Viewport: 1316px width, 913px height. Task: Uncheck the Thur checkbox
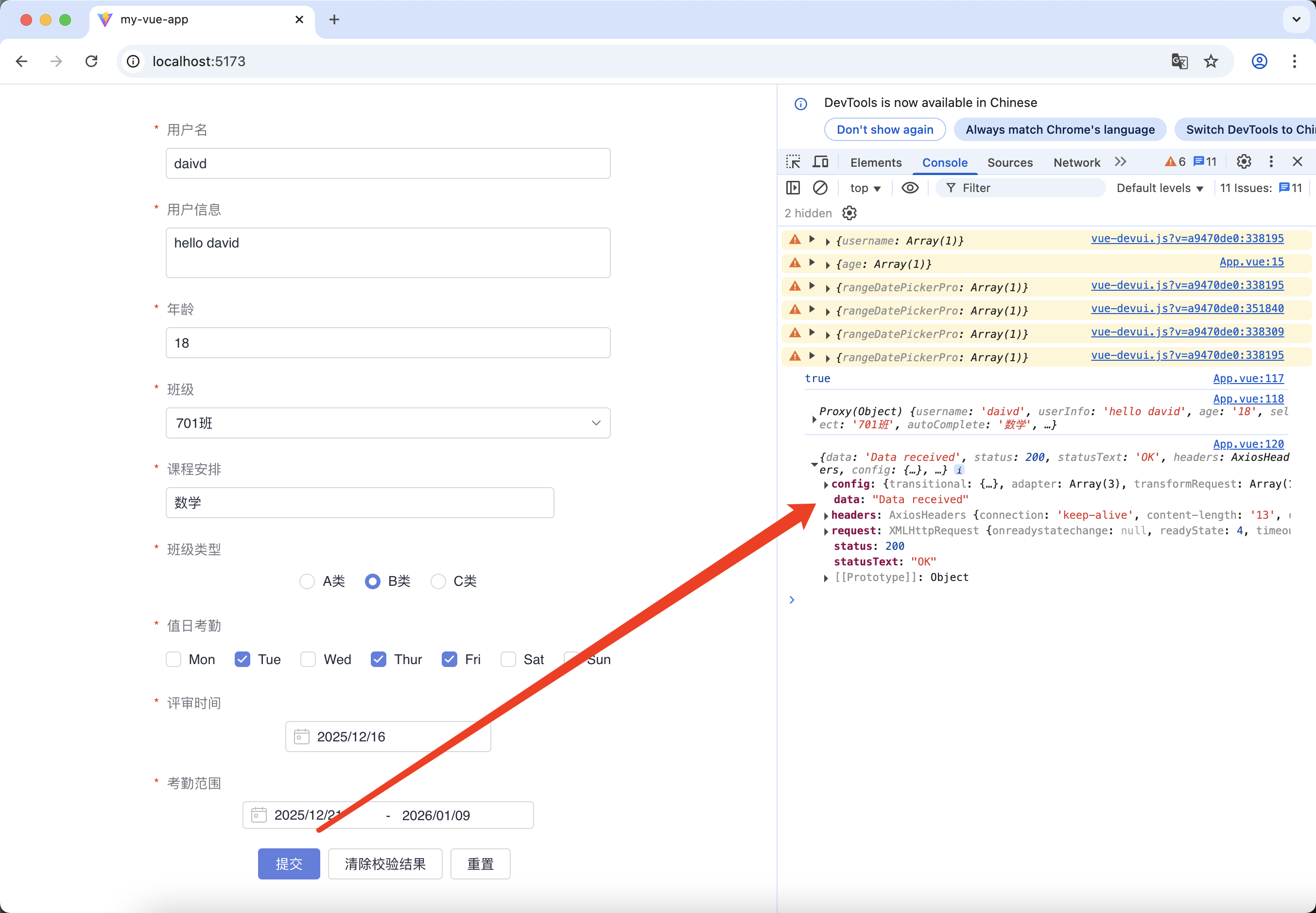point(379,660)
